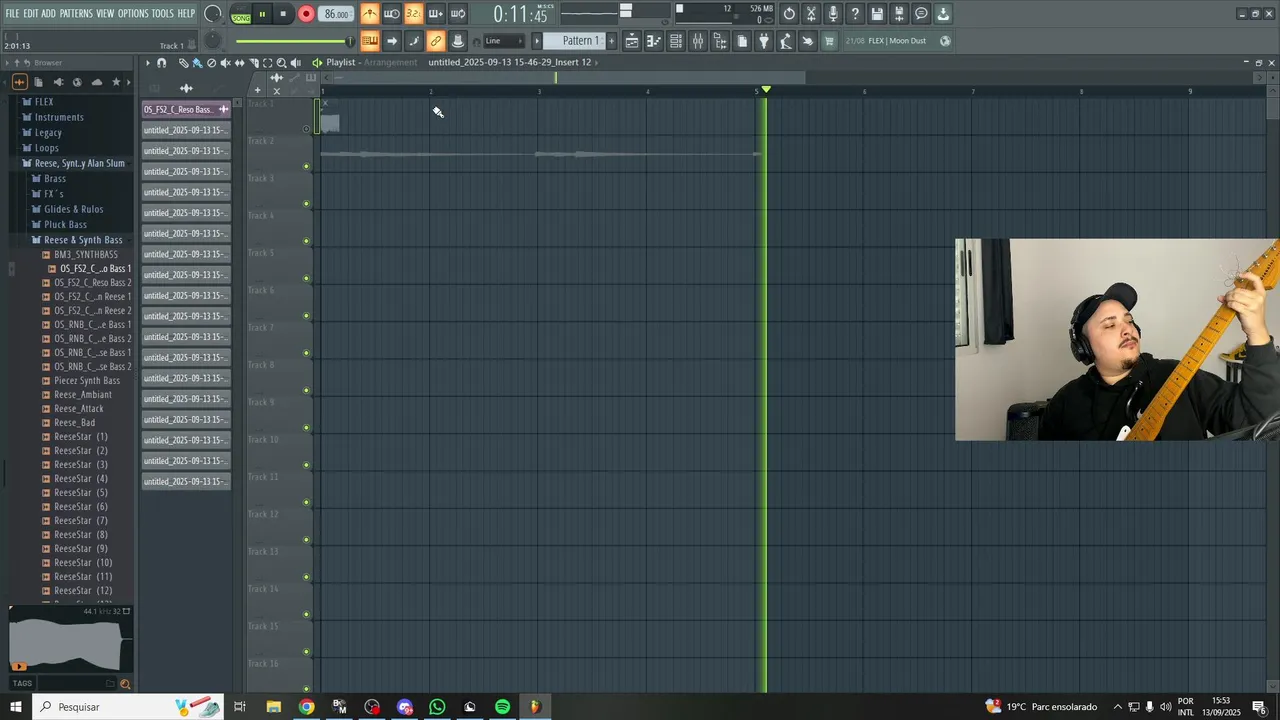1280x720 pixels.
Task: Open WhatsApp from the Windows taskbar
Action: tap(437, 707)
